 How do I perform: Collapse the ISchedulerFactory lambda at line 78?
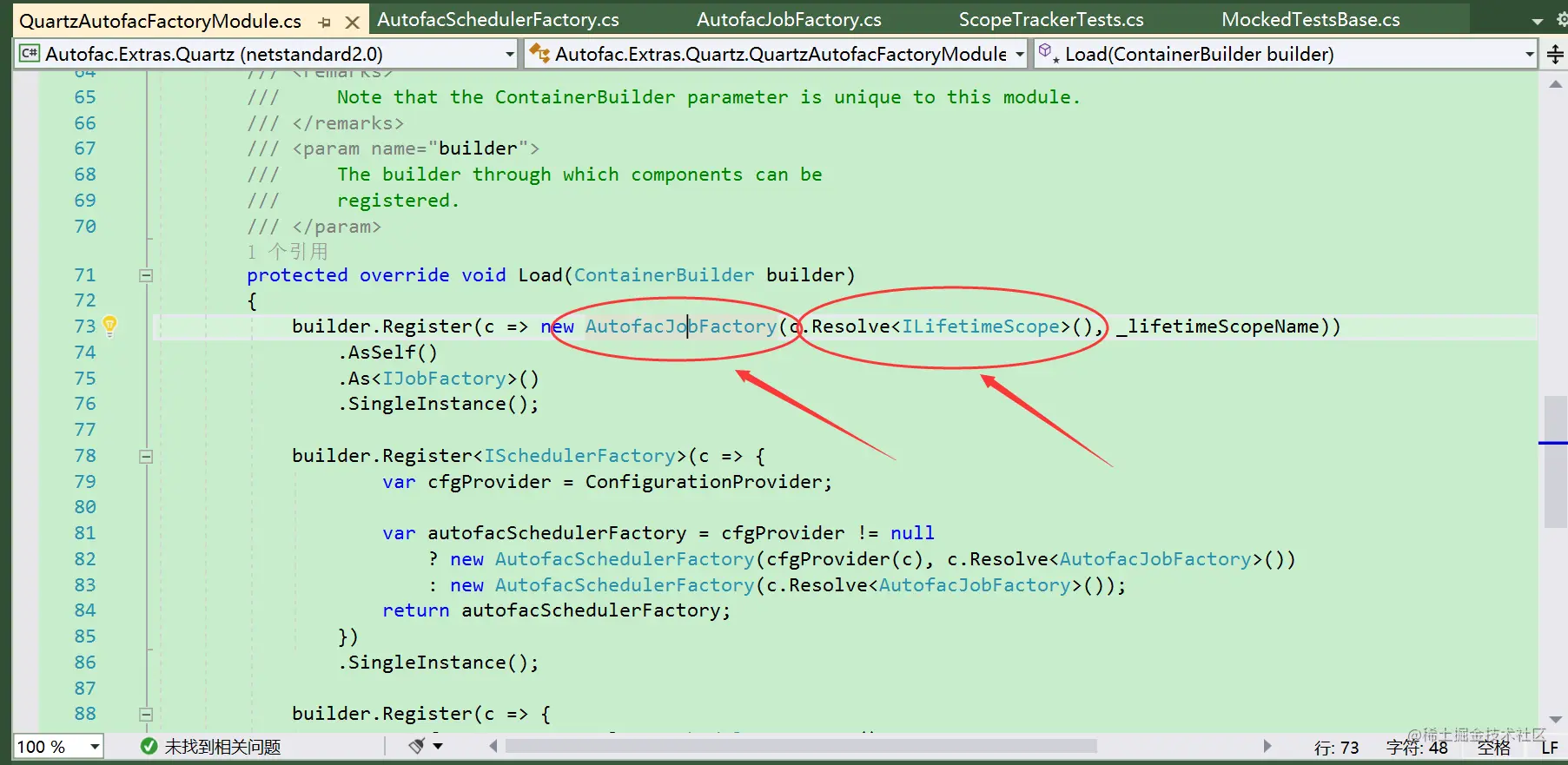pyautogui.click(x=146, y=457)
